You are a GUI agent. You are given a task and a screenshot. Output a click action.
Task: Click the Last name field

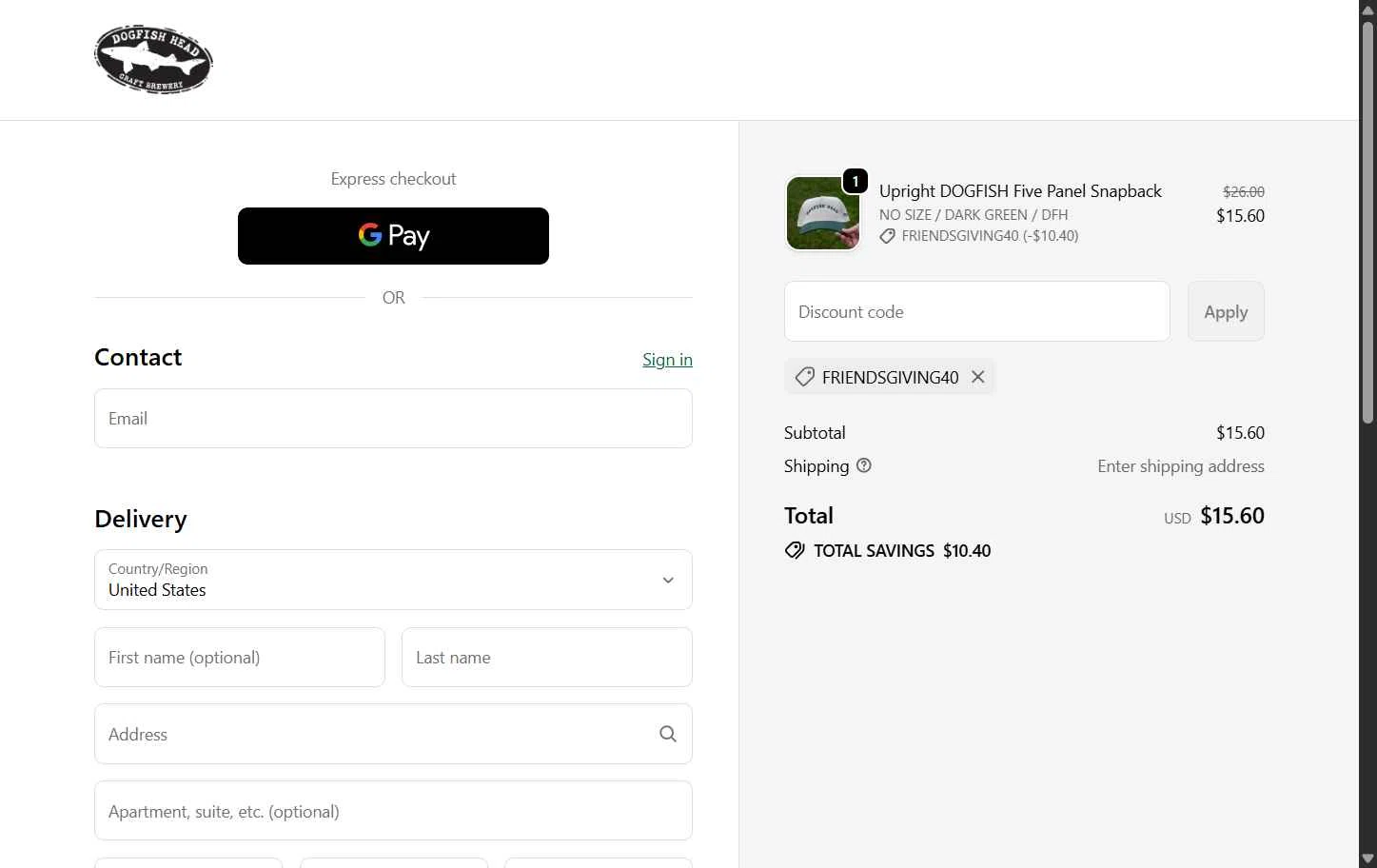547,658
